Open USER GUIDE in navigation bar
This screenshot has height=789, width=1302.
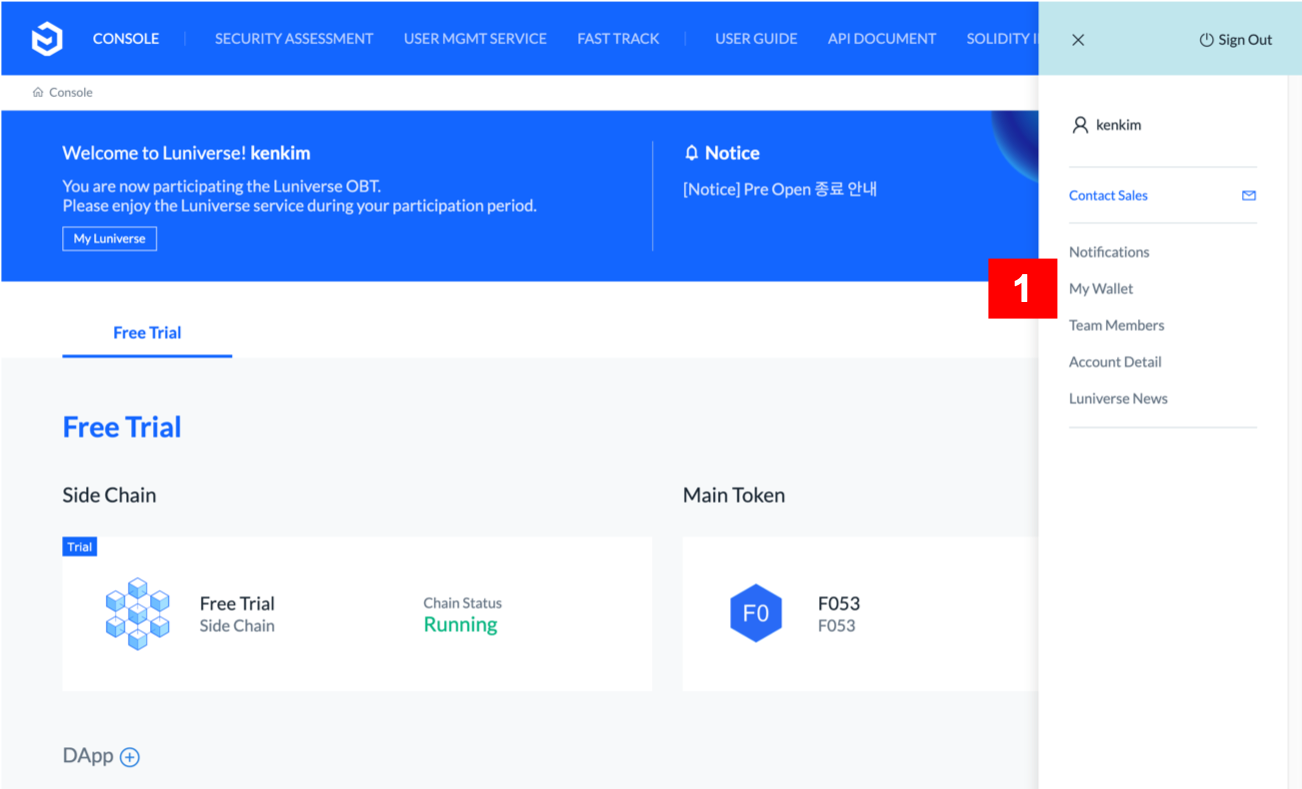tap(756, 39)
